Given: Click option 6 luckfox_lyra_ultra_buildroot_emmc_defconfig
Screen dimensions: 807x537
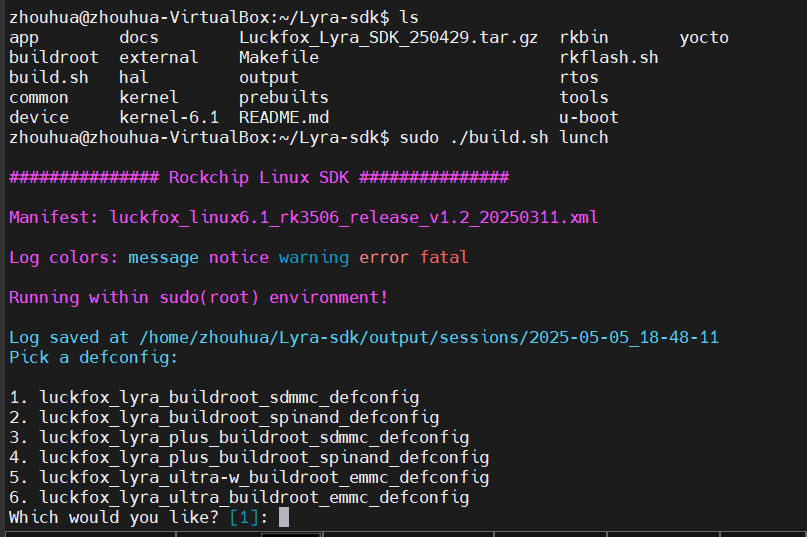Looking at the screenshot, I should (x=239, y=497).
